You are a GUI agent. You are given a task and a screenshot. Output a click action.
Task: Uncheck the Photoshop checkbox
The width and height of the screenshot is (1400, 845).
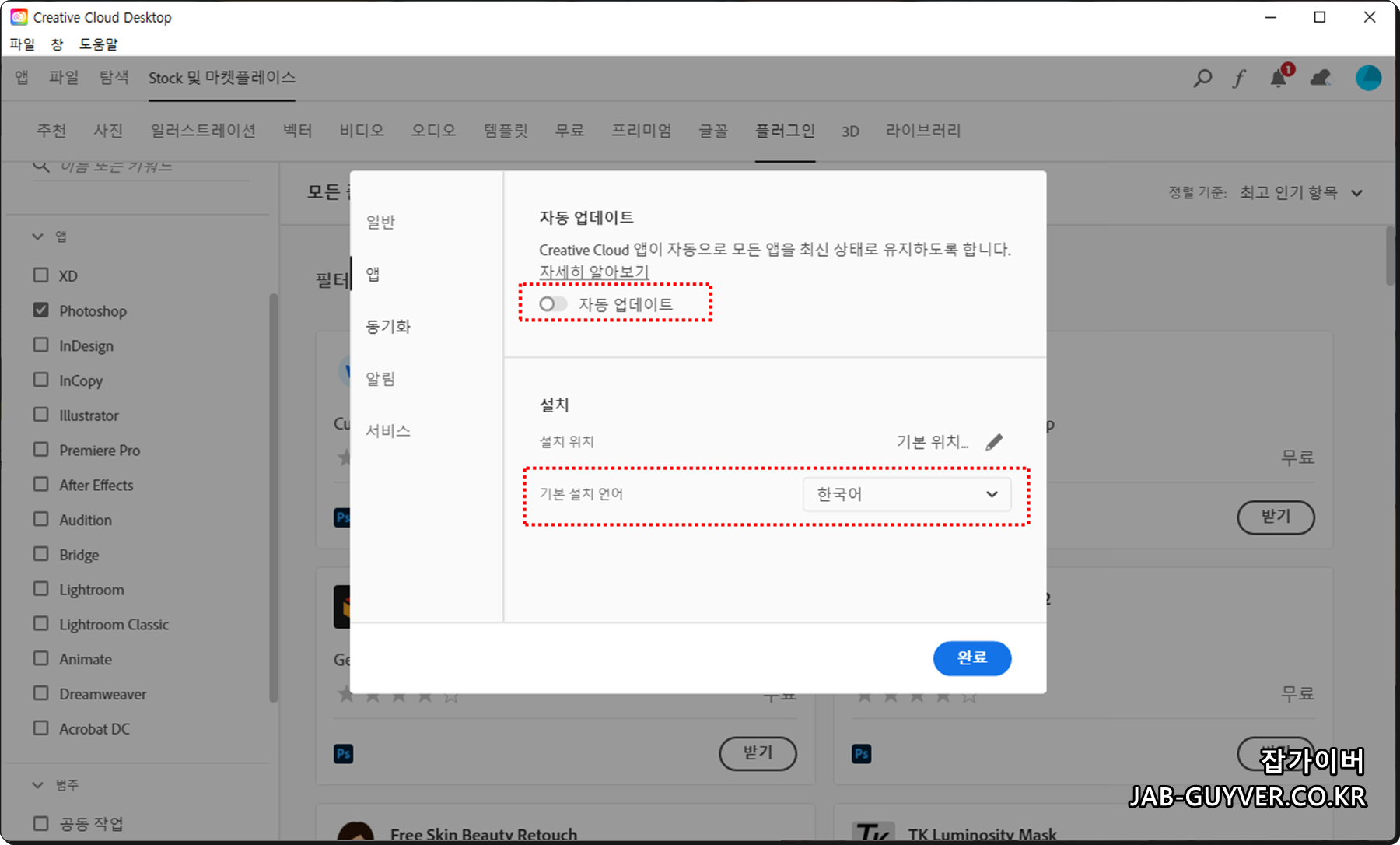point(41,310)
